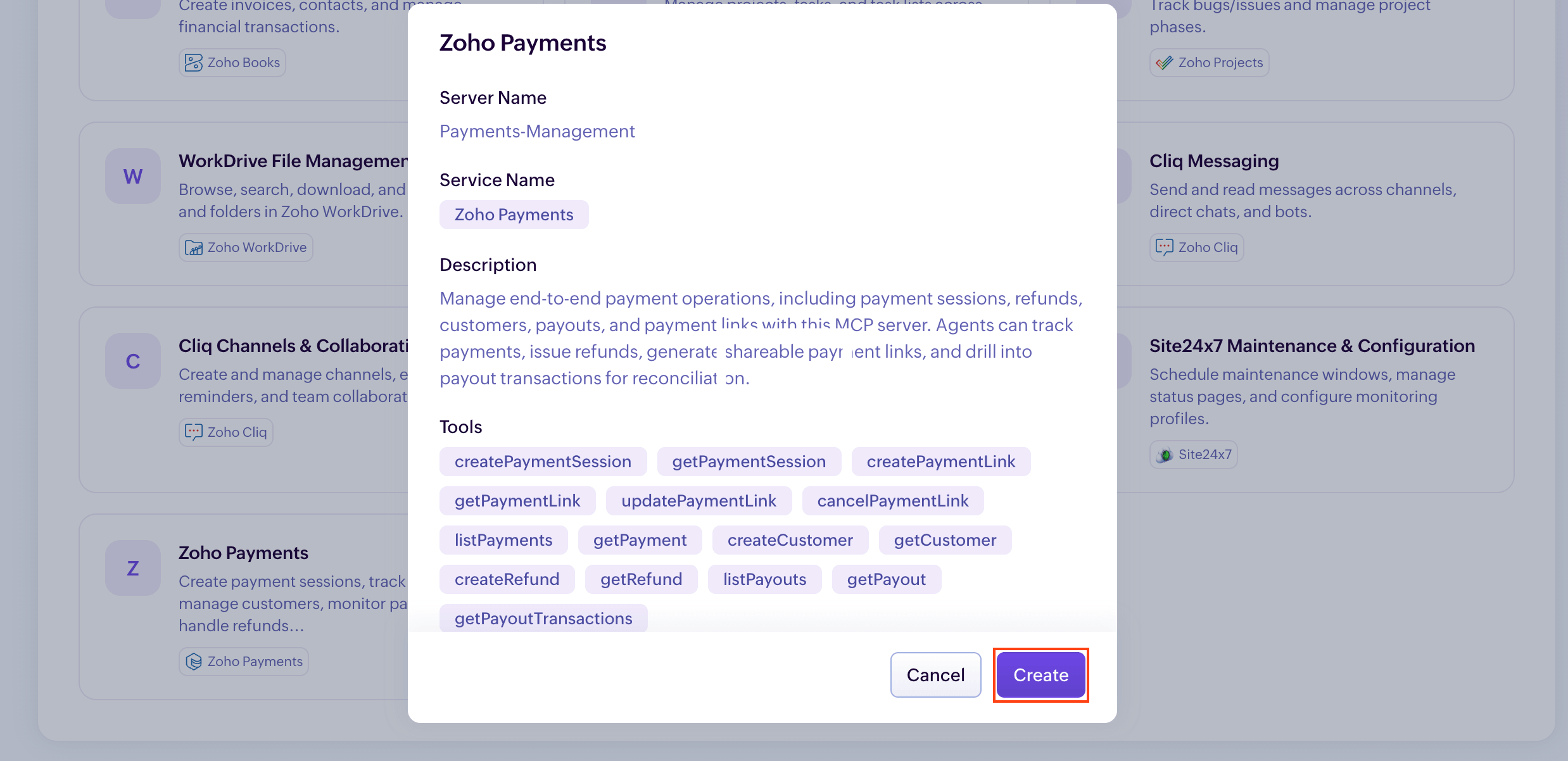
Task: Click the Zoho Books icon tag
Action: point(194,63)
